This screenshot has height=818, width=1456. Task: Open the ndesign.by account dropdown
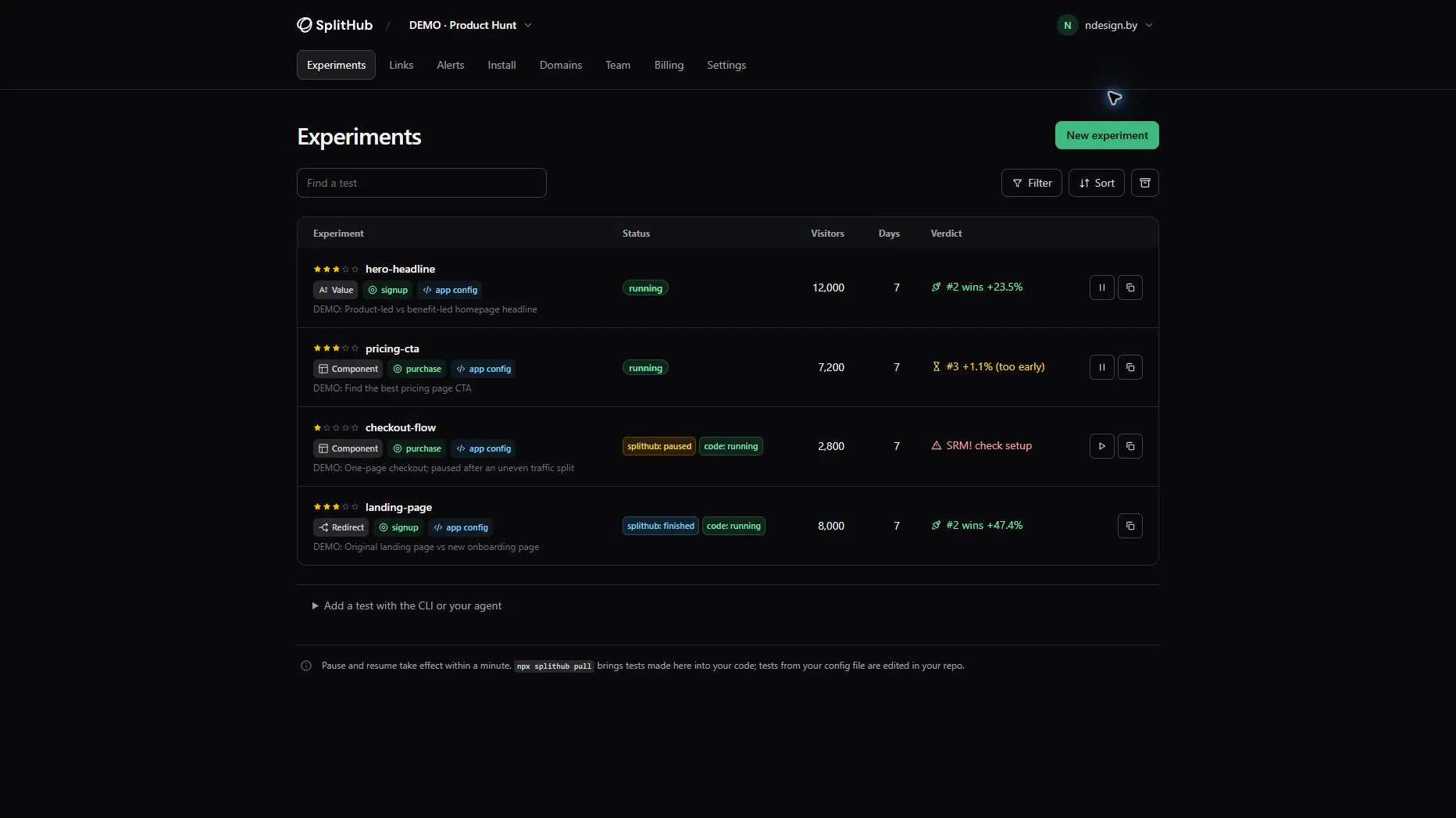pos(1104,25)
